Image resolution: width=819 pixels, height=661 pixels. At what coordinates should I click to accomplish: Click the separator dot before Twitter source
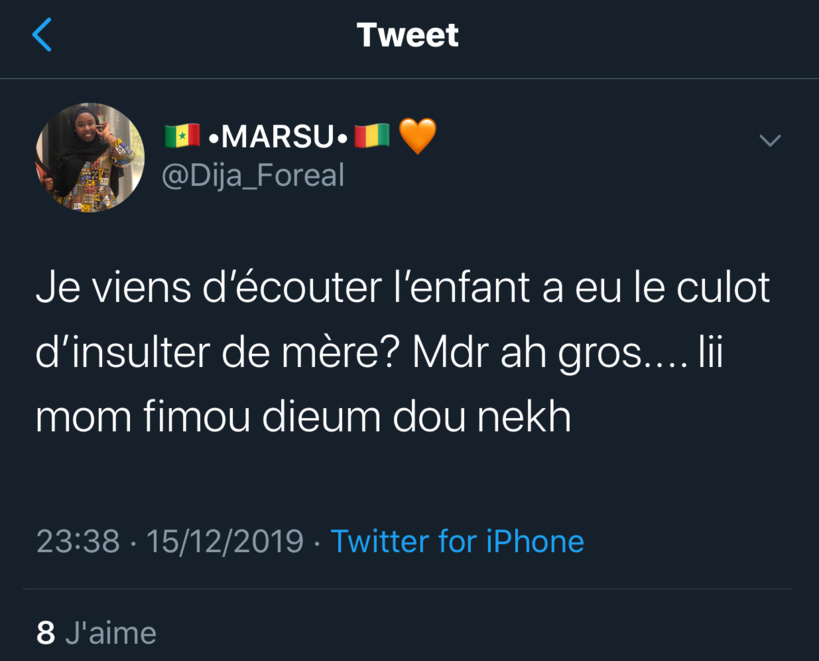tap(321, 541)
